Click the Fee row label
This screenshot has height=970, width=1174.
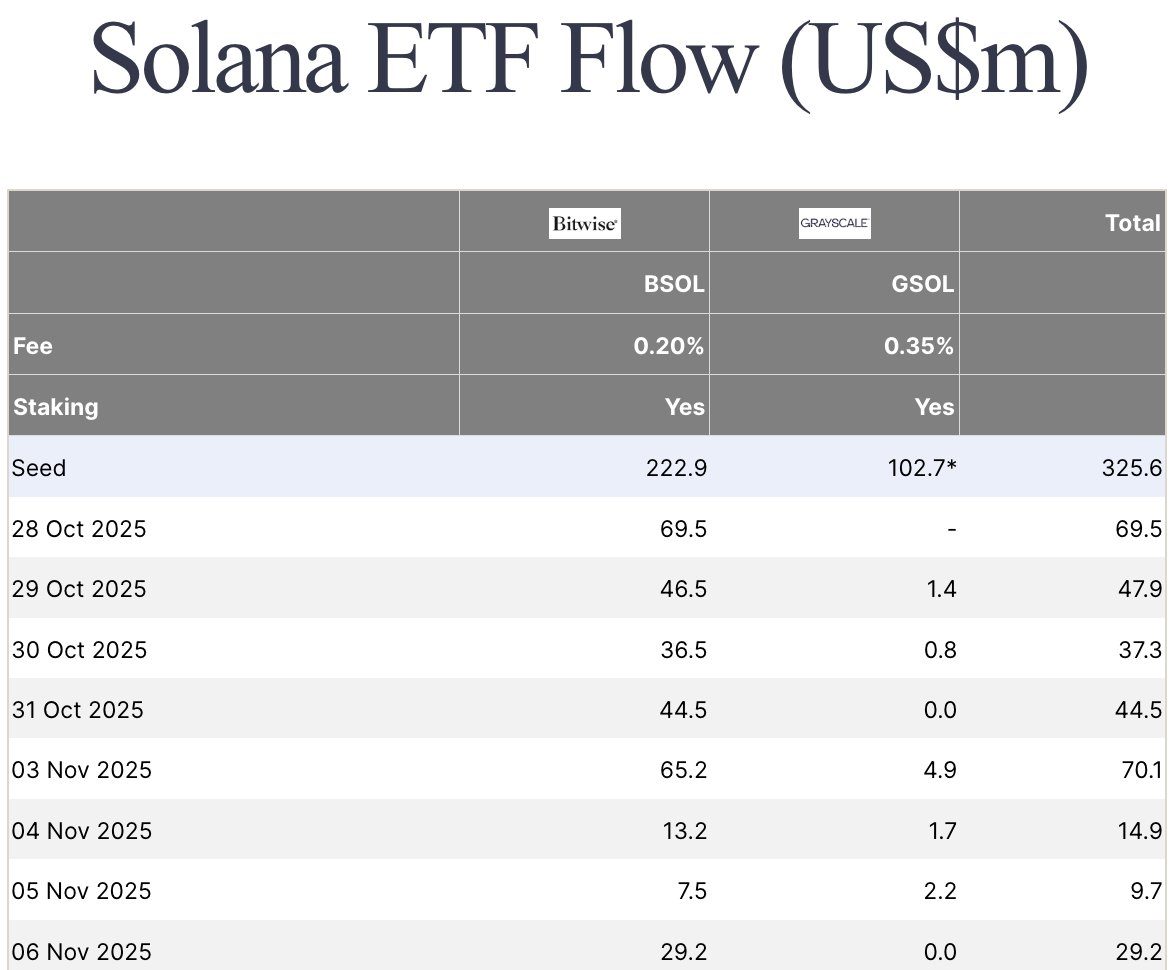pyautogui.click(x=33, y=346)
